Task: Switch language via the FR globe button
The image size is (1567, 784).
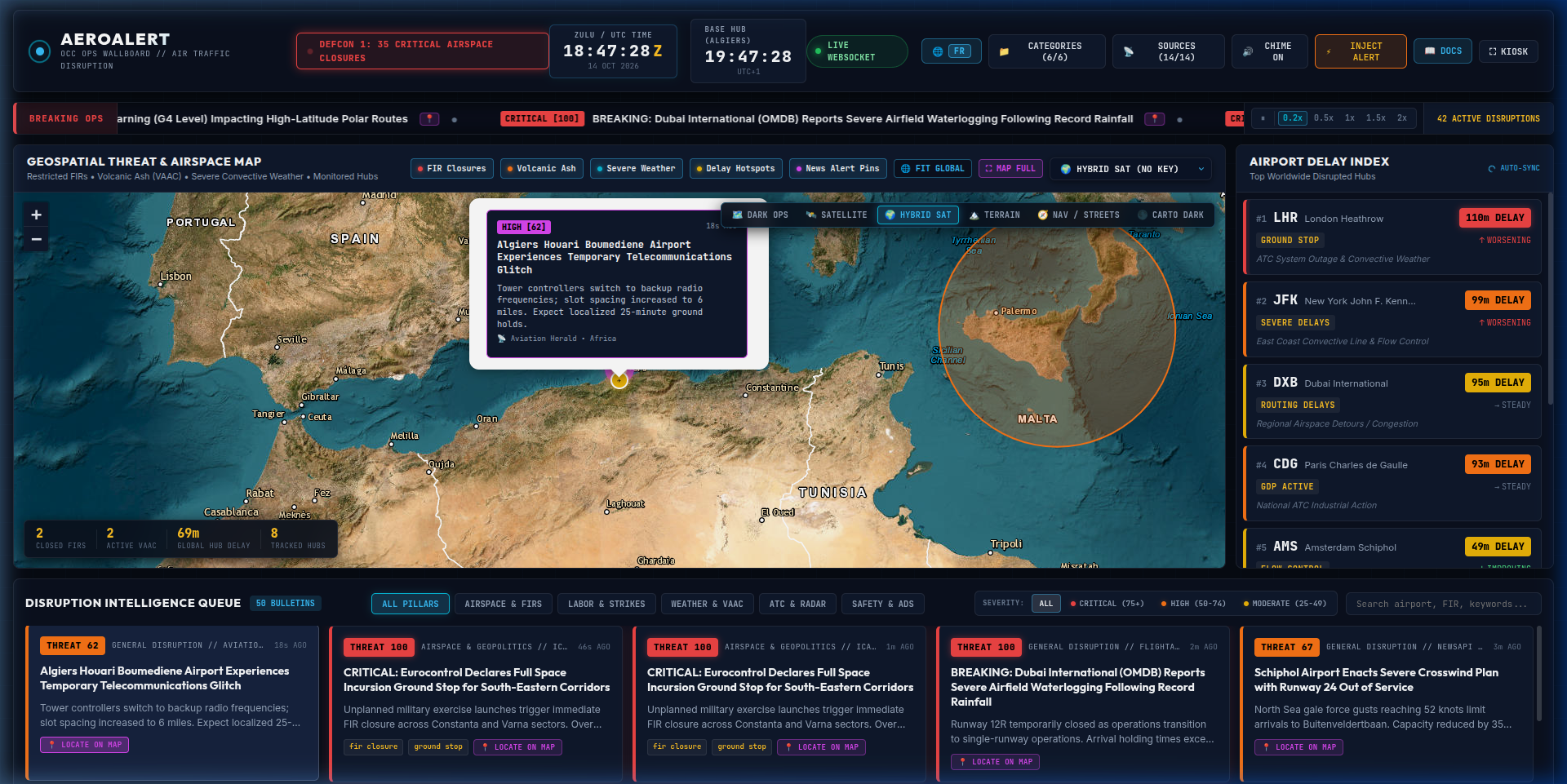Action: coord(951,51)
